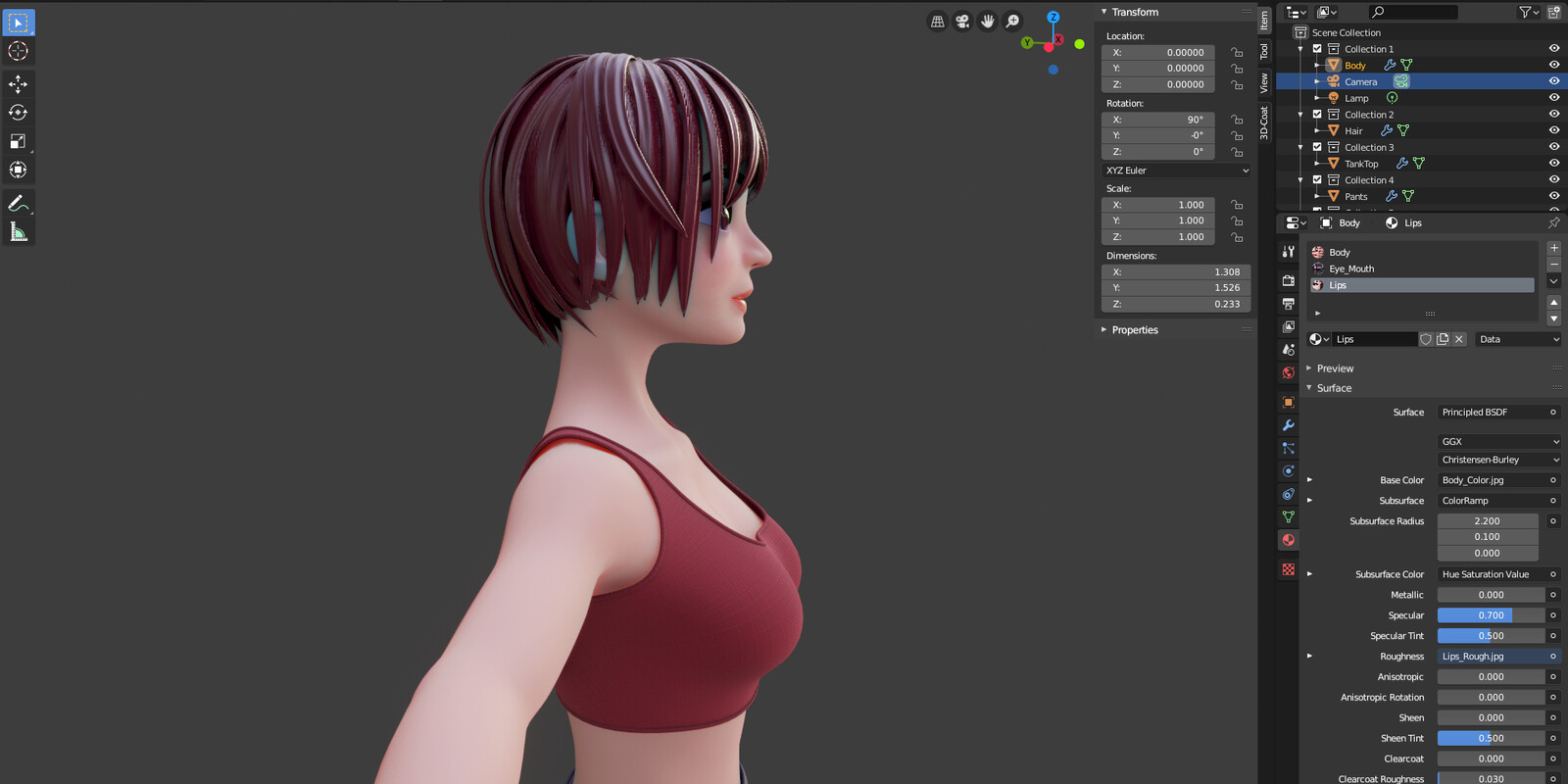Hide the Hair object in outliner
This screenshot has width=1568, height=784.
pos(1554,130)
